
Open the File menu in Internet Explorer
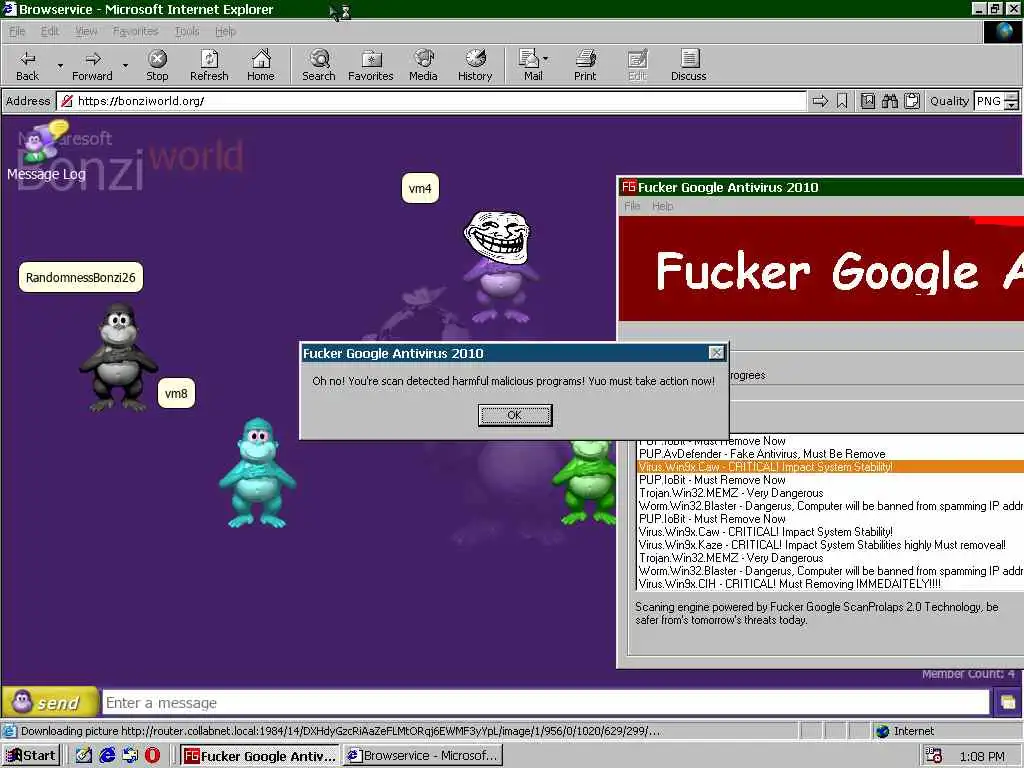[x=17, y=31]
